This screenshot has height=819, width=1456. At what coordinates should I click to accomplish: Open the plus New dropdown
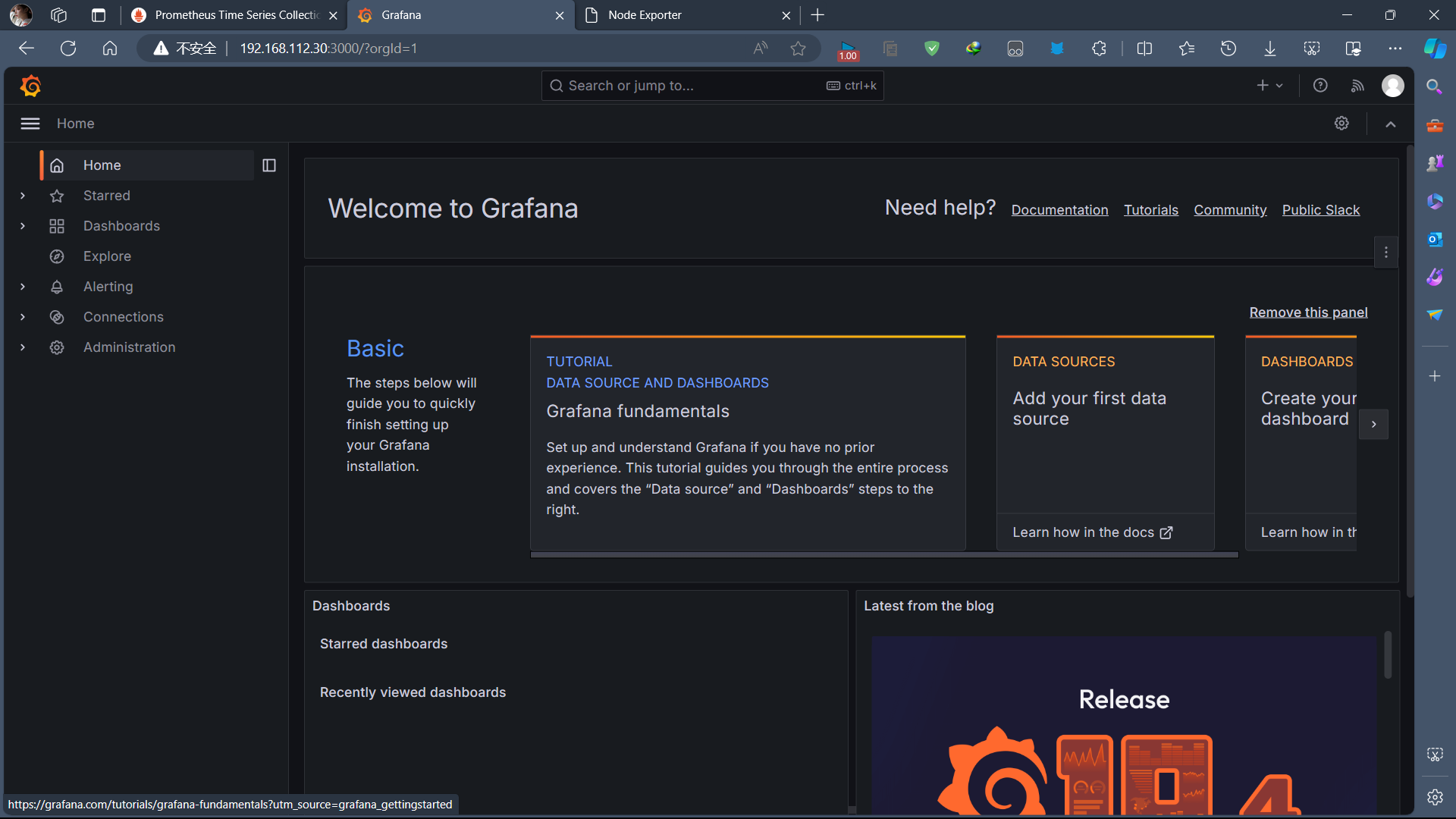tap(1269, 86)
